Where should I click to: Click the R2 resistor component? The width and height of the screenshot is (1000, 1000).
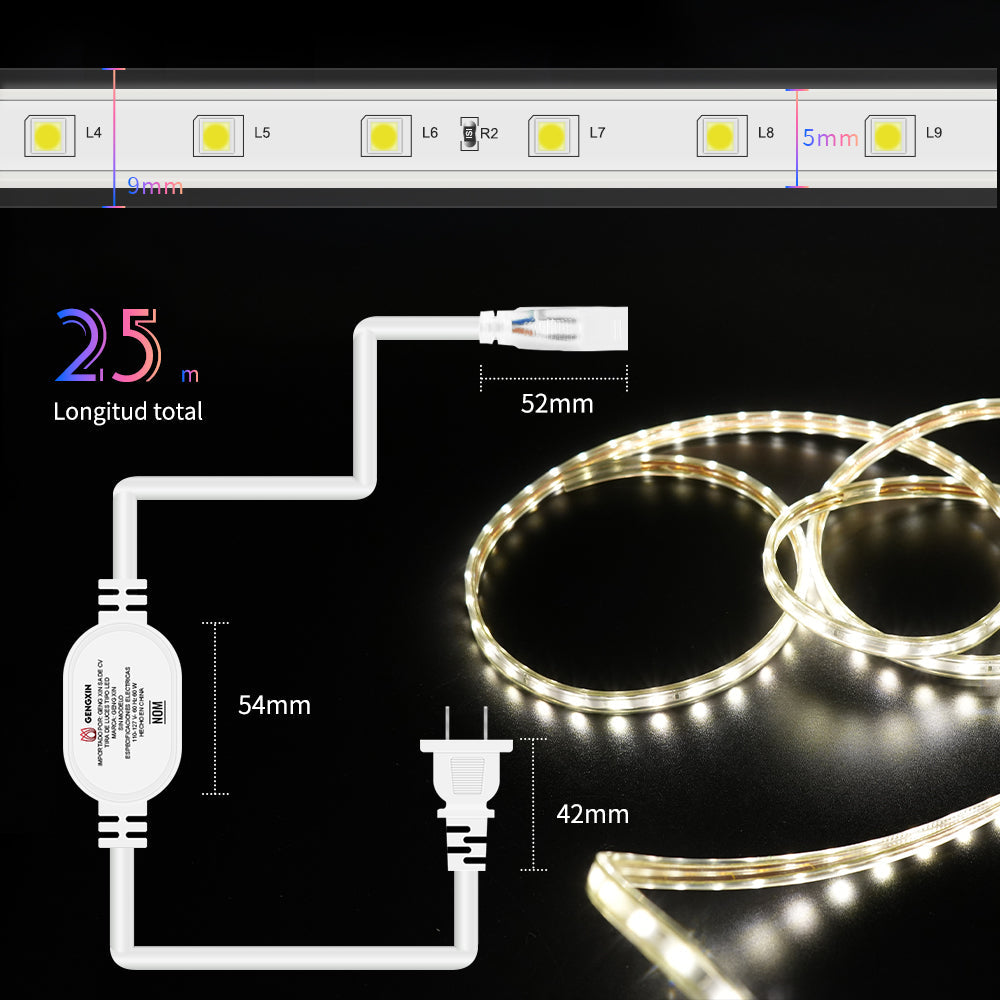pos(467,133)
